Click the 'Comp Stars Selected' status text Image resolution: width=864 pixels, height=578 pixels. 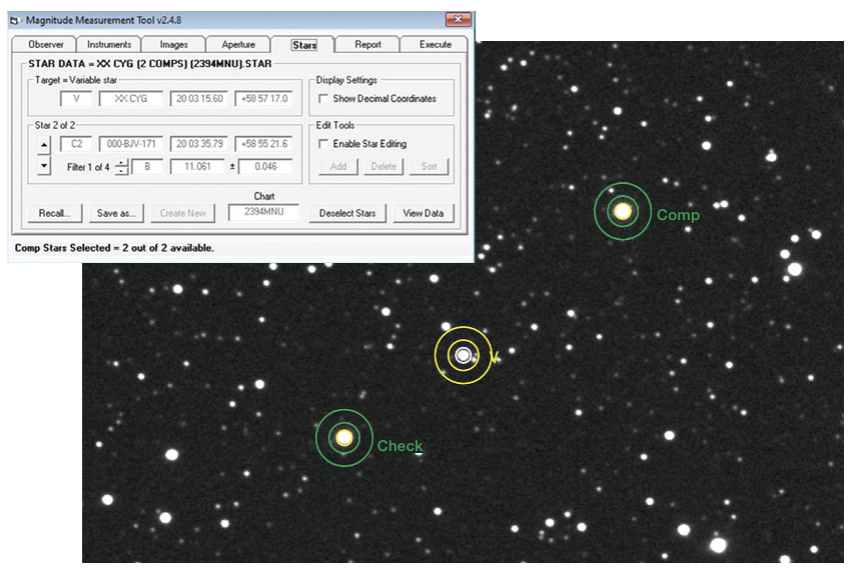point(114,248)
